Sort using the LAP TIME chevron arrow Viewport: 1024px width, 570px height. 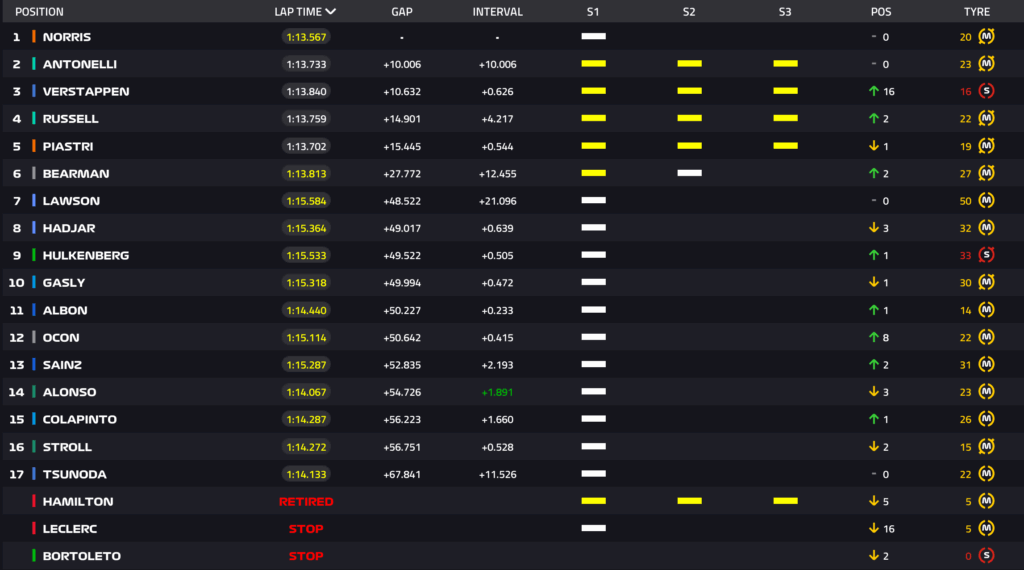(x=331, y=12)
